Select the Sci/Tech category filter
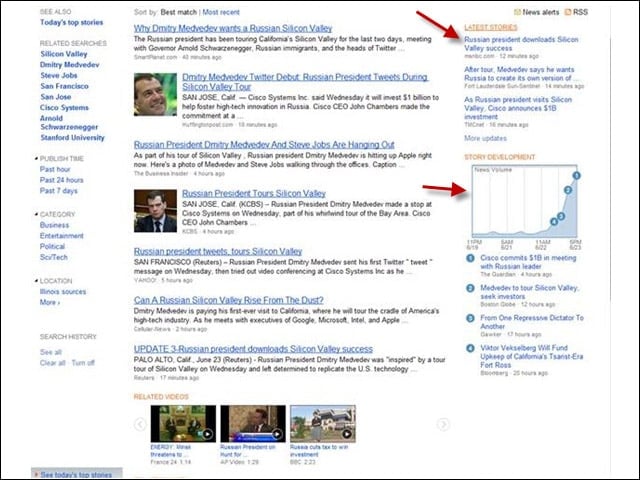640x480 pixels. (53, 258)
